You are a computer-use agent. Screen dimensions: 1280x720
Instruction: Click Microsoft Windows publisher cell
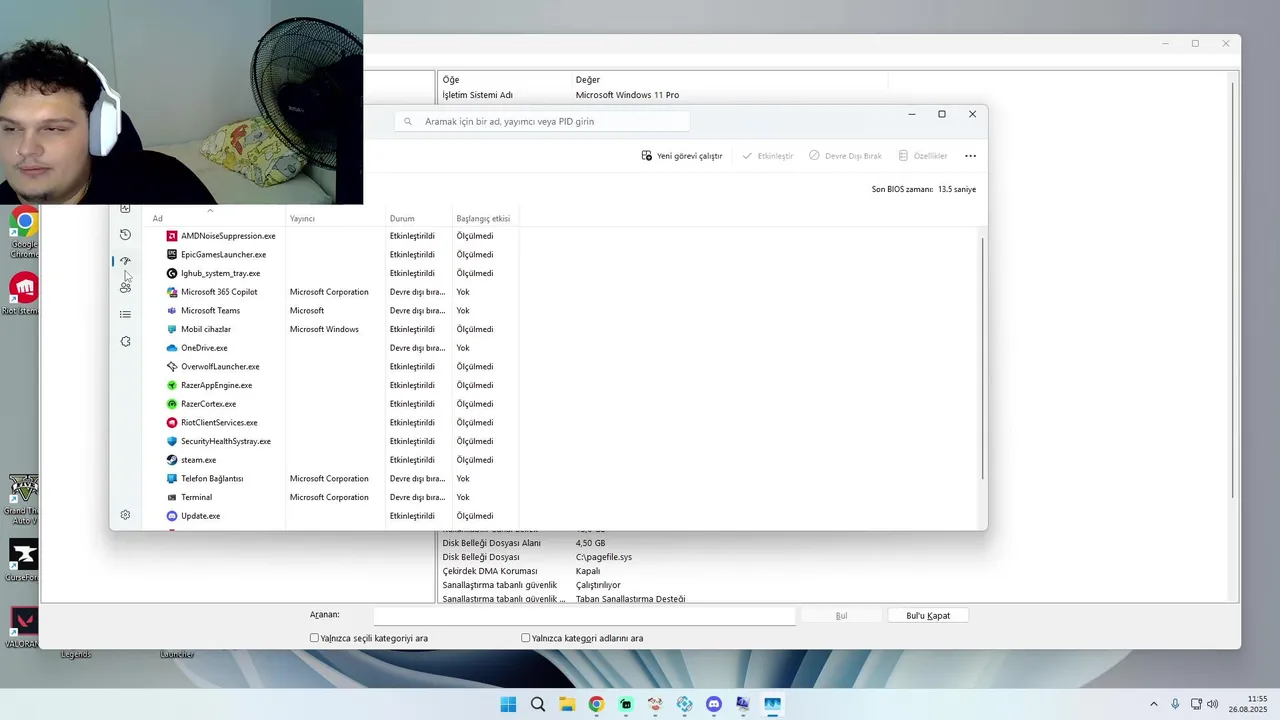pyautogui.click(x=324, y=329)
